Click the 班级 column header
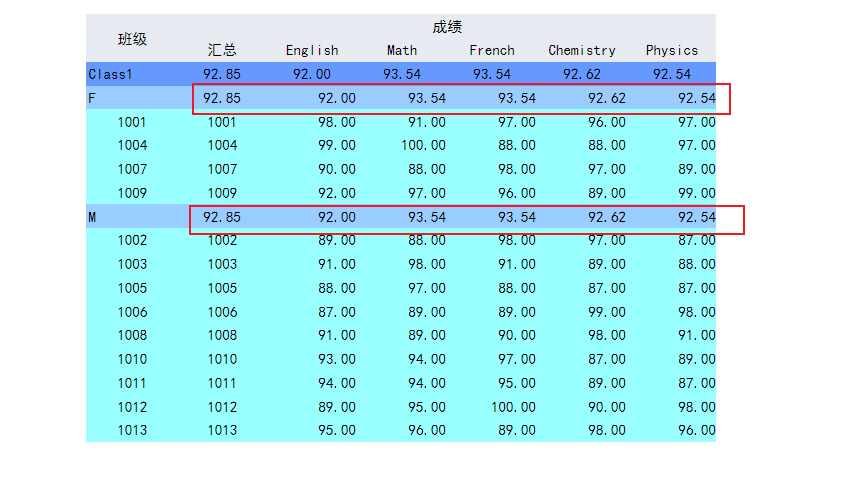 tap(132, 39)
